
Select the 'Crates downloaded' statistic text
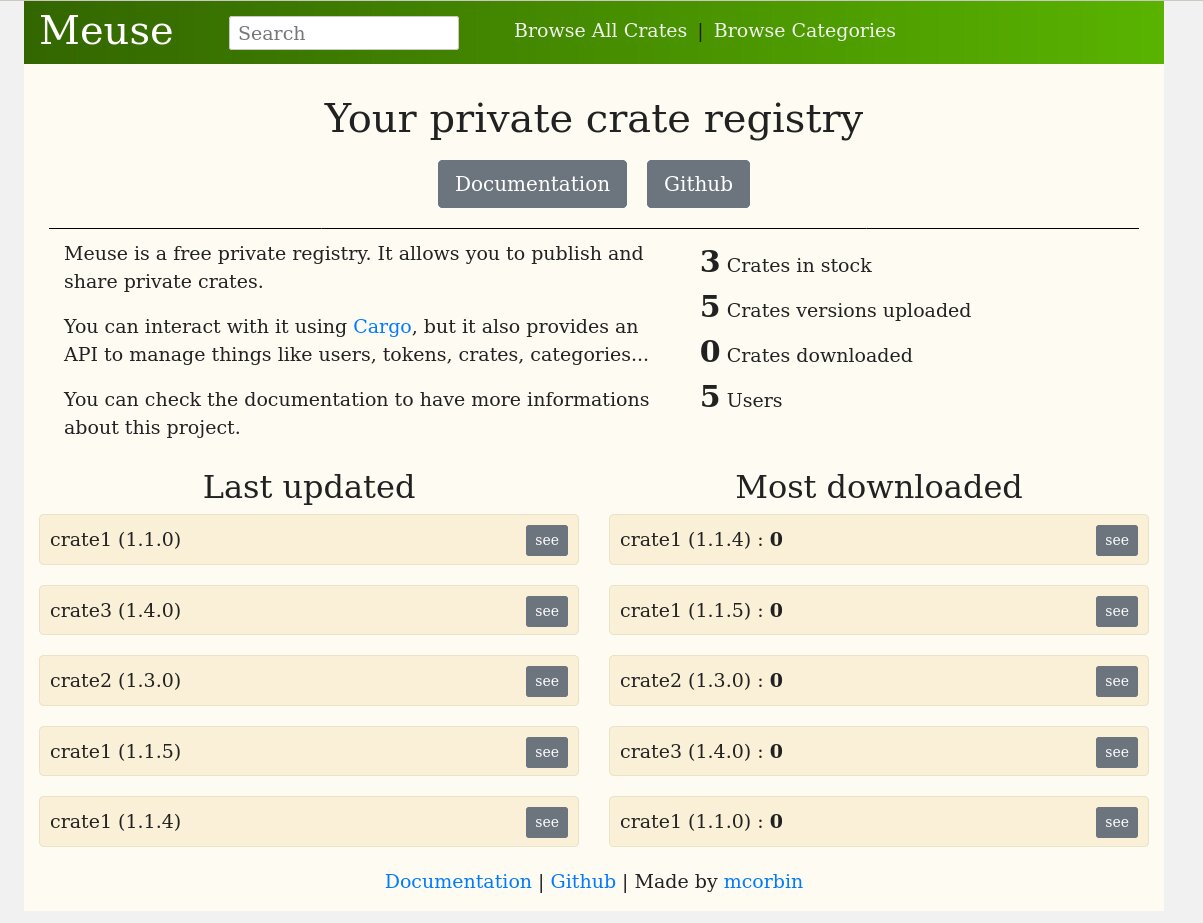[820, 356]
